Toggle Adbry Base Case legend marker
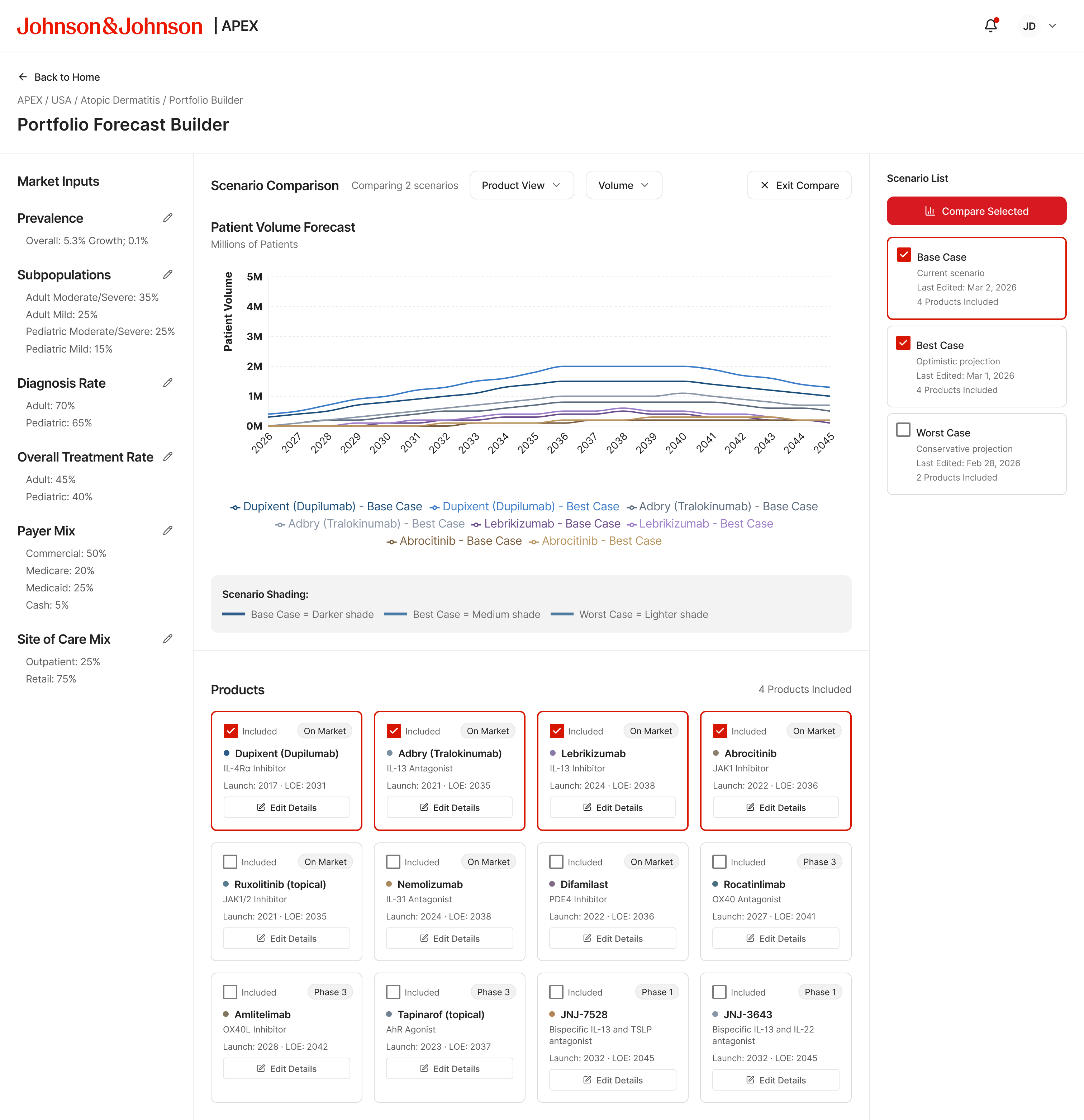 631,507
